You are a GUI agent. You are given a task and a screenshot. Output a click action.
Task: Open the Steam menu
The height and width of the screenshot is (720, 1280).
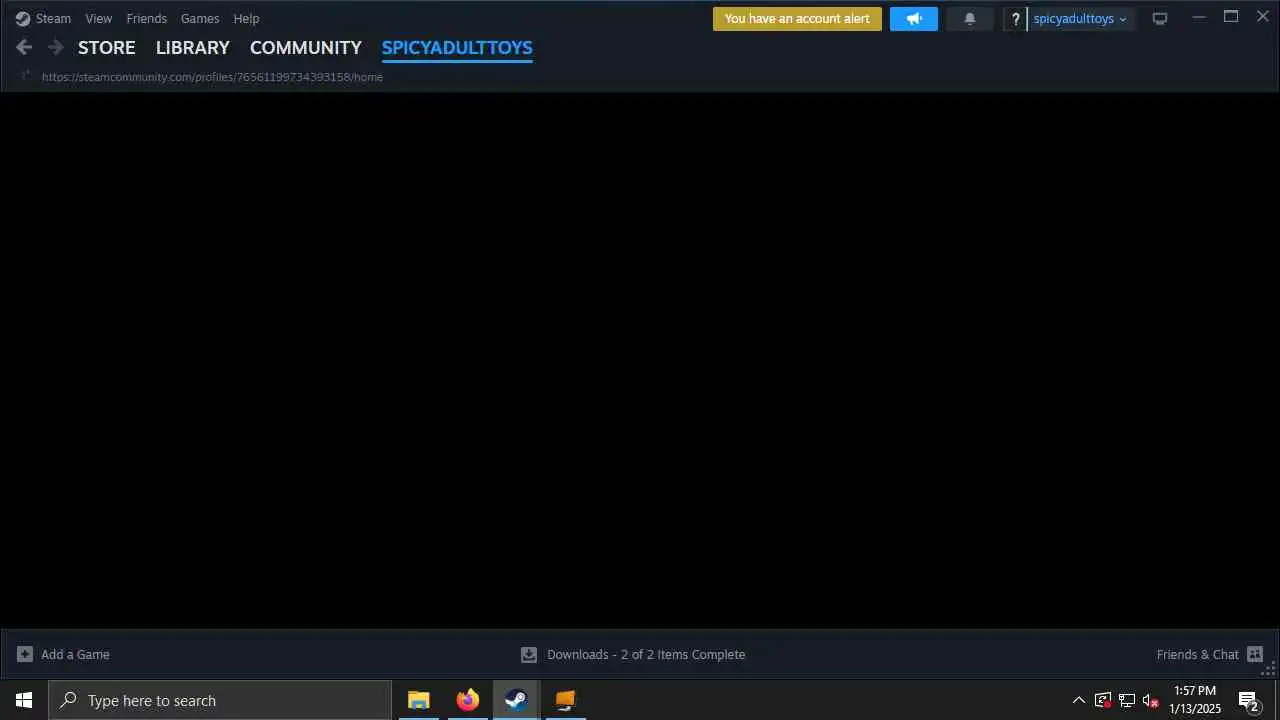(x=43, y=18)
